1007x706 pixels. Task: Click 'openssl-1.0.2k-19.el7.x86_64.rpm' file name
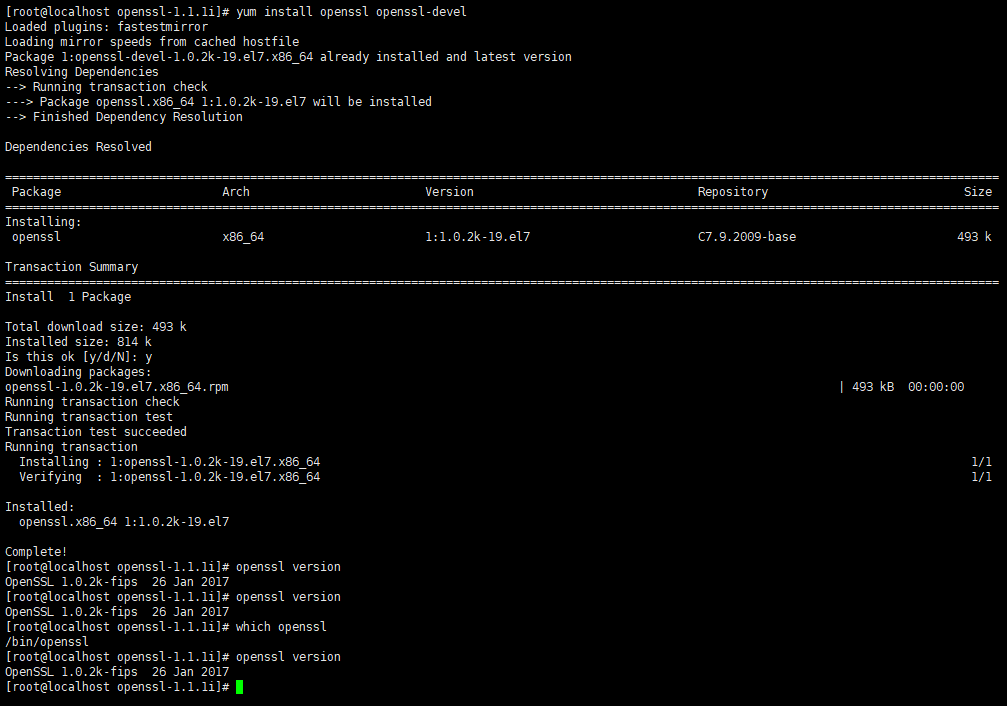click(x=117, y=387)
